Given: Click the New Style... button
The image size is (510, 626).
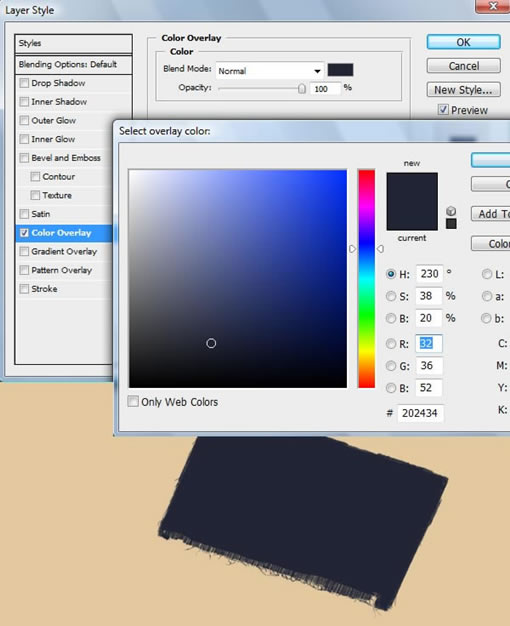Looking at the screenshot, I should coord(463,90).
